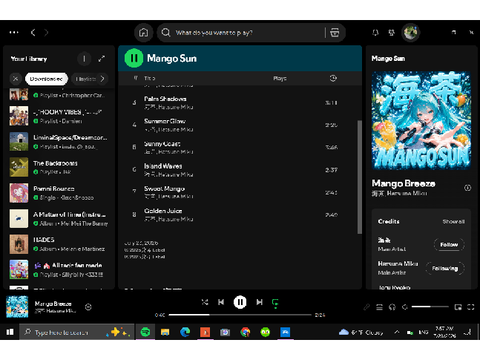Click 'Show all' in Credits
480x360 pixels.
pyautogui.click(x=453, y=221)
